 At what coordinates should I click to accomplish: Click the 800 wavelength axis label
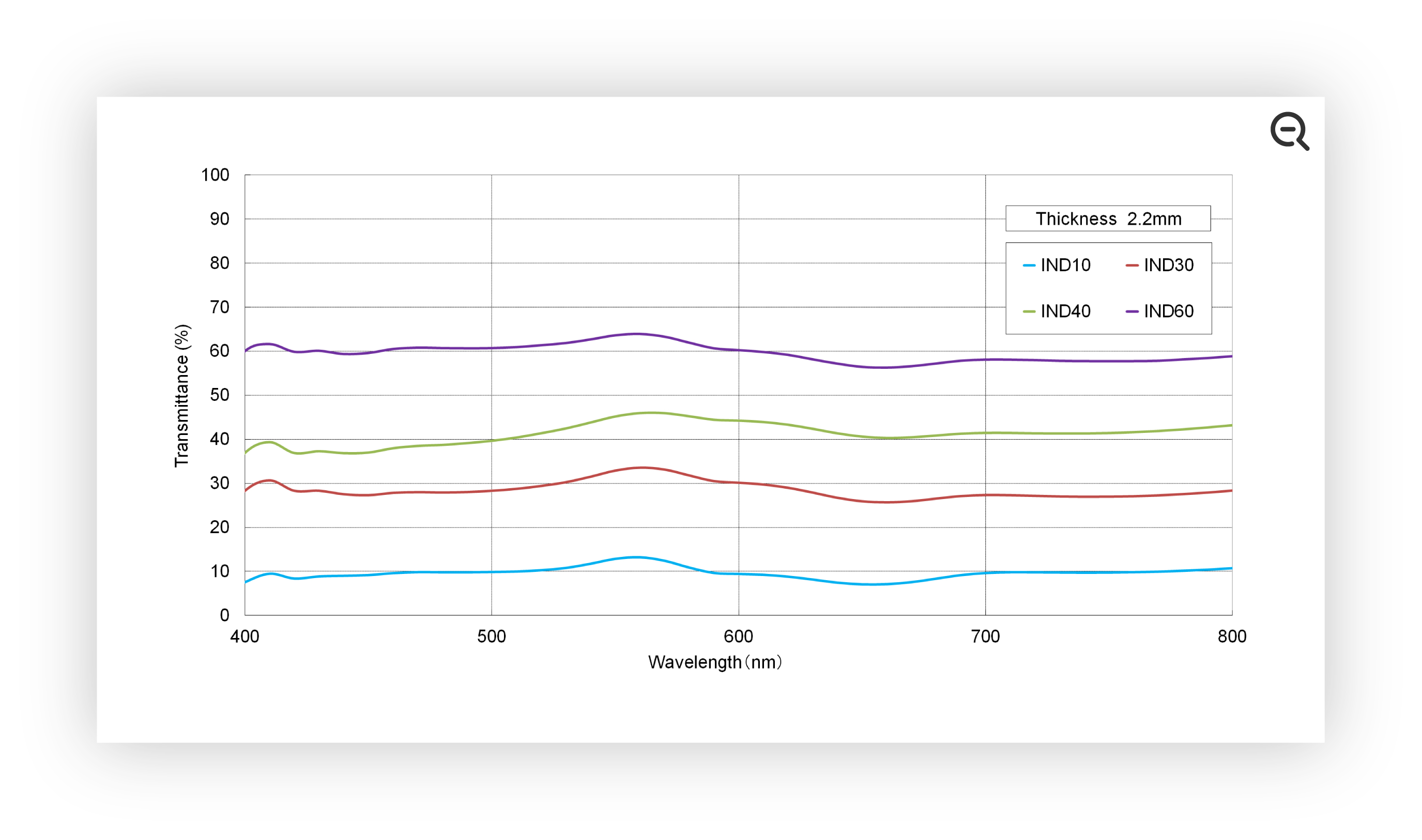click(x=1232, y=636)
